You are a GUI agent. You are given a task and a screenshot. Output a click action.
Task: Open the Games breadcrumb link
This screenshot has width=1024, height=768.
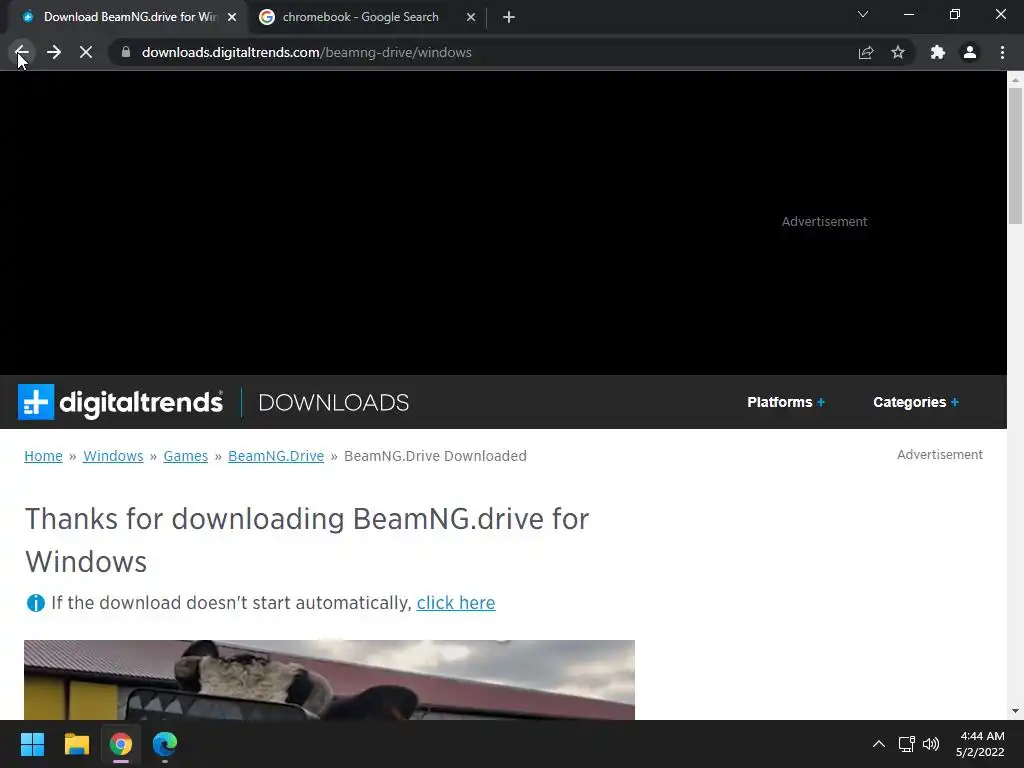185,456
